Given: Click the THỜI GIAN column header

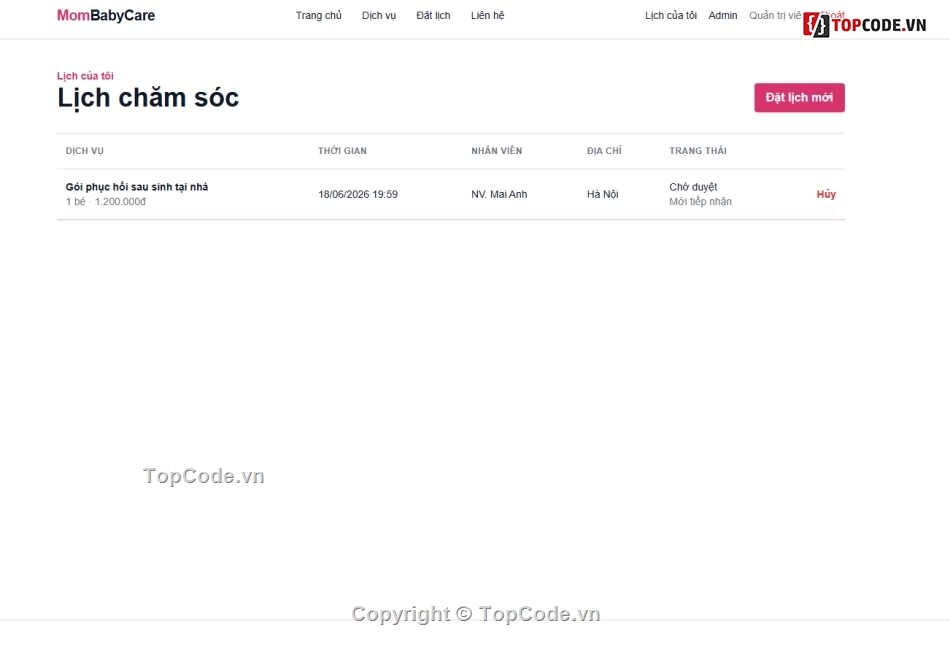Looking at the screenshot, I should (342, 151).
